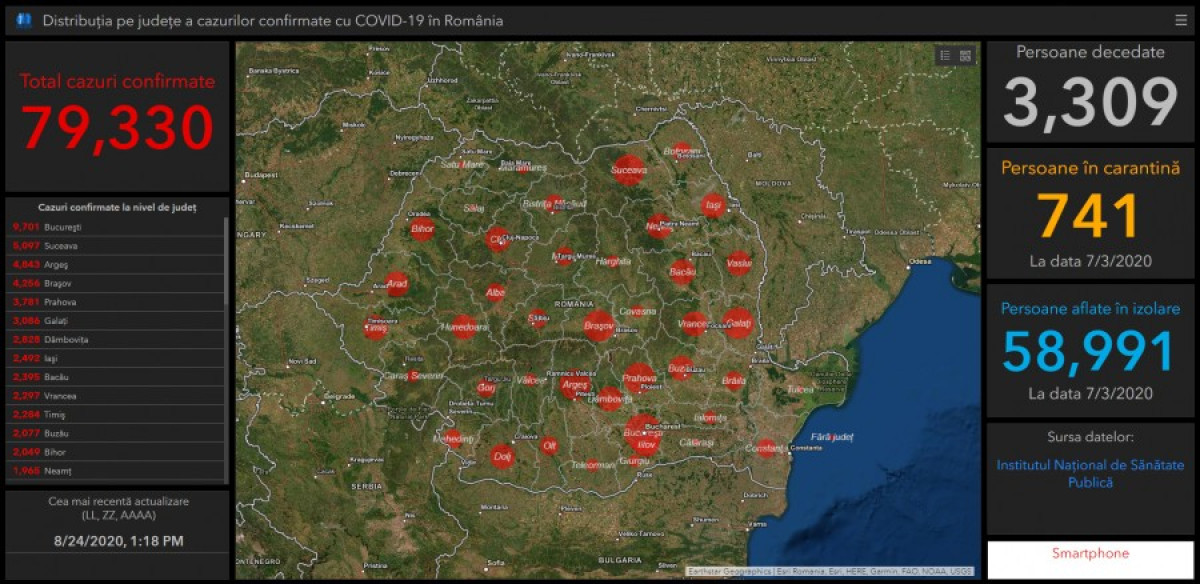
Task: Select the Brașov case marker on map
Action: click(598, 326)
